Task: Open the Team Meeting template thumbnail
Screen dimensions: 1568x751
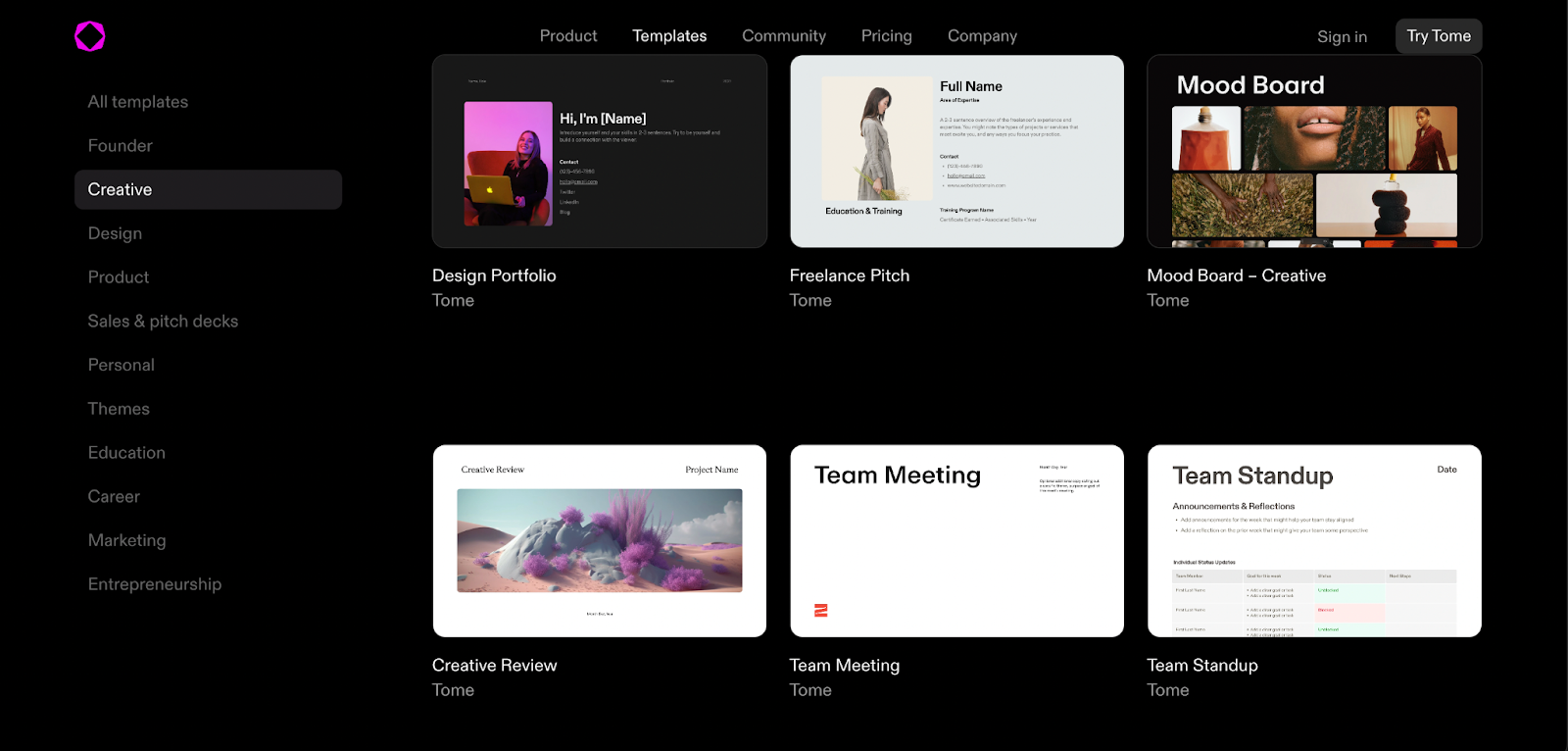Action: (956, 541)
